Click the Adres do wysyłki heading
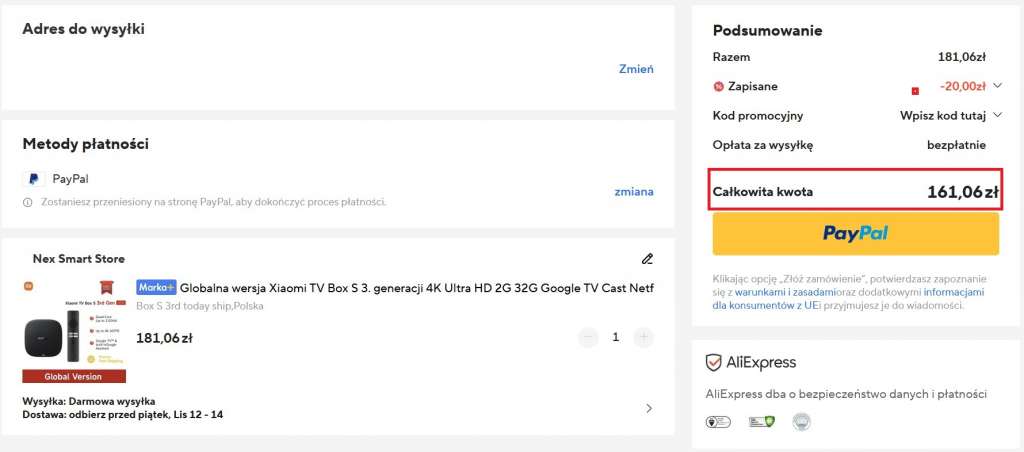Viewport: 1024px width, 452px height. point(84,29)
